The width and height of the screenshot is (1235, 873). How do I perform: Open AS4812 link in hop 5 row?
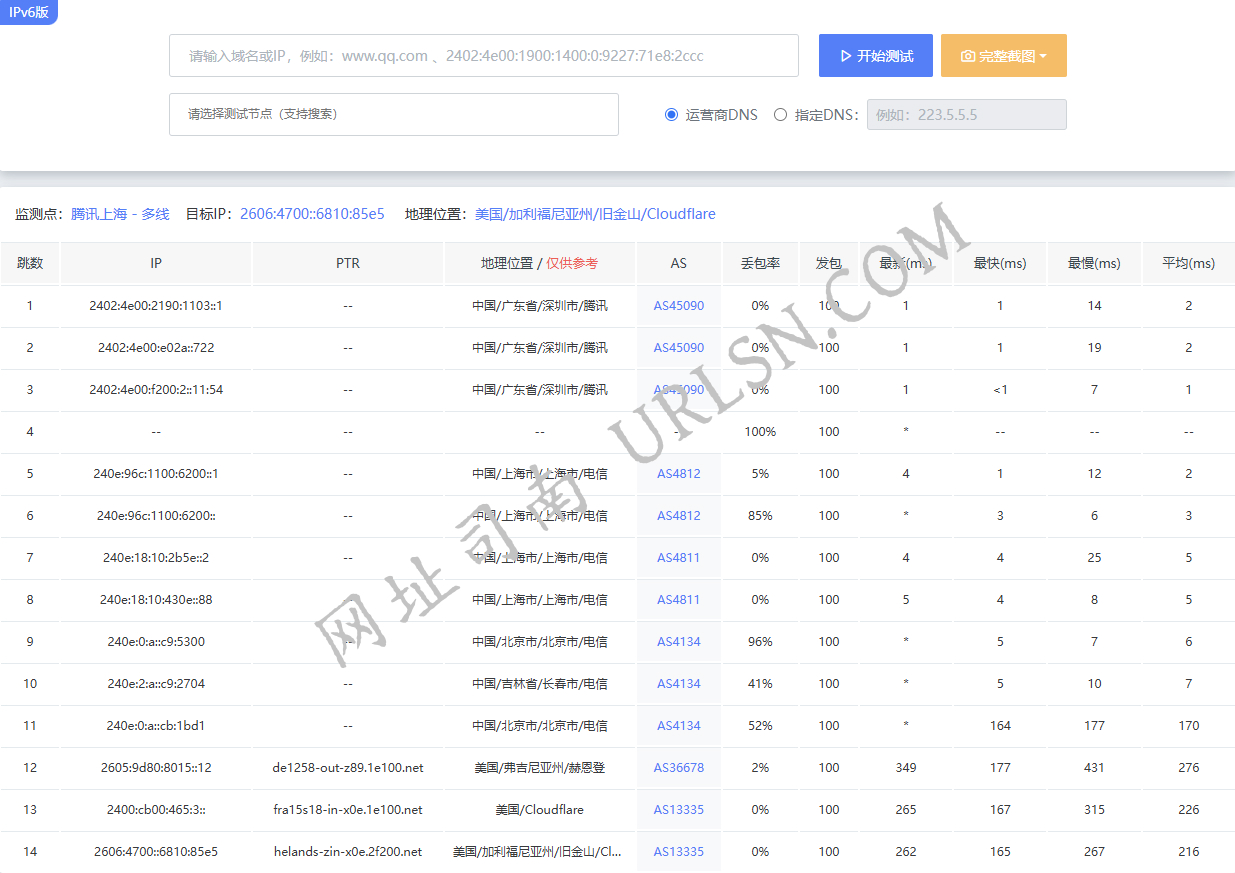[679, 474]
